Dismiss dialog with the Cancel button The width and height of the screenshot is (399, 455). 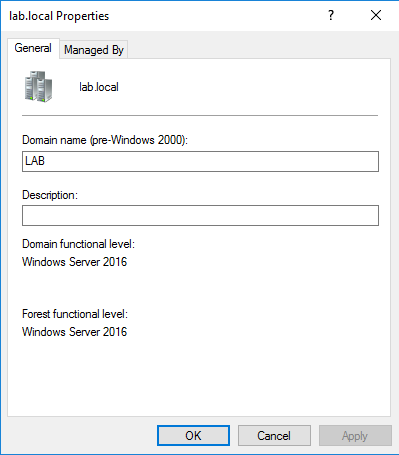coord(274,436)
